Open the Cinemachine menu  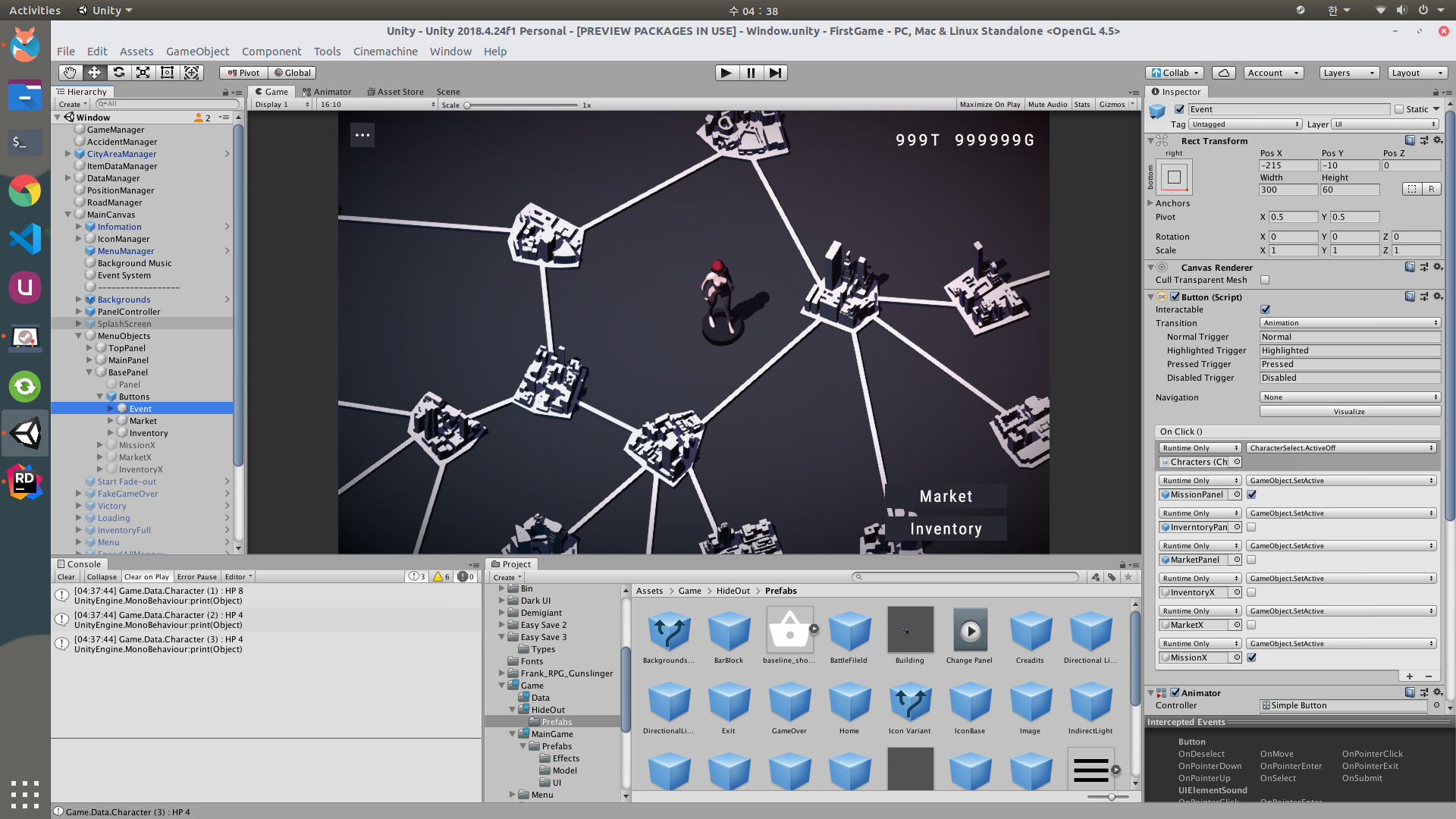point(385,52)
